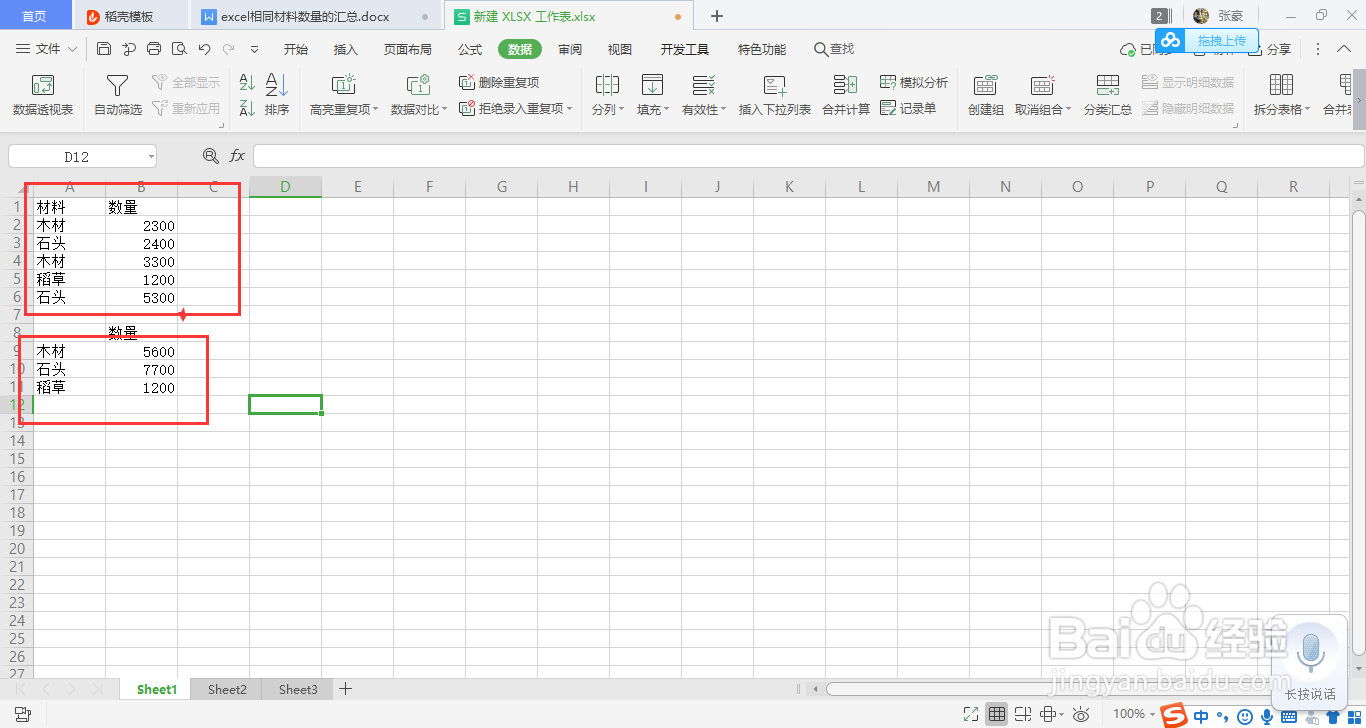Open the Name Box dropdown arrow
1366x728 pixels.
[150, 156]
